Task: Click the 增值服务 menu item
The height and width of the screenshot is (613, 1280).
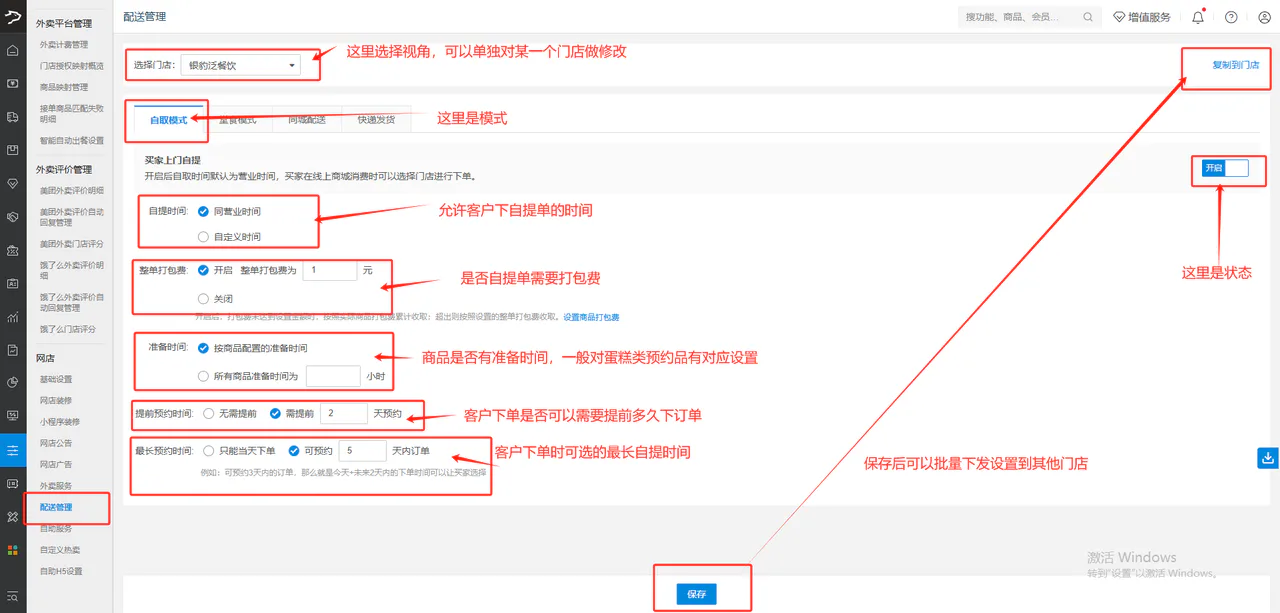Action: click(1141, 17)
